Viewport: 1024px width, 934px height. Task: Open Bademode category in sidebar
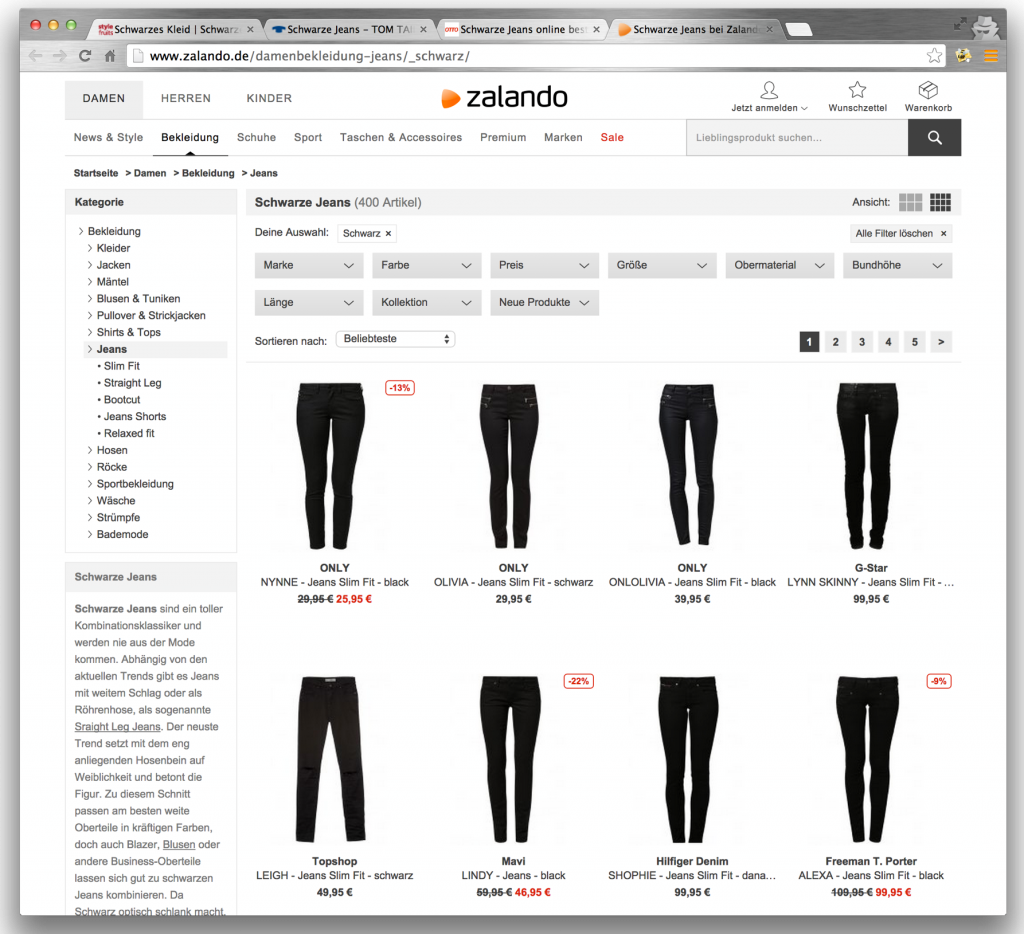coord(123,534)
